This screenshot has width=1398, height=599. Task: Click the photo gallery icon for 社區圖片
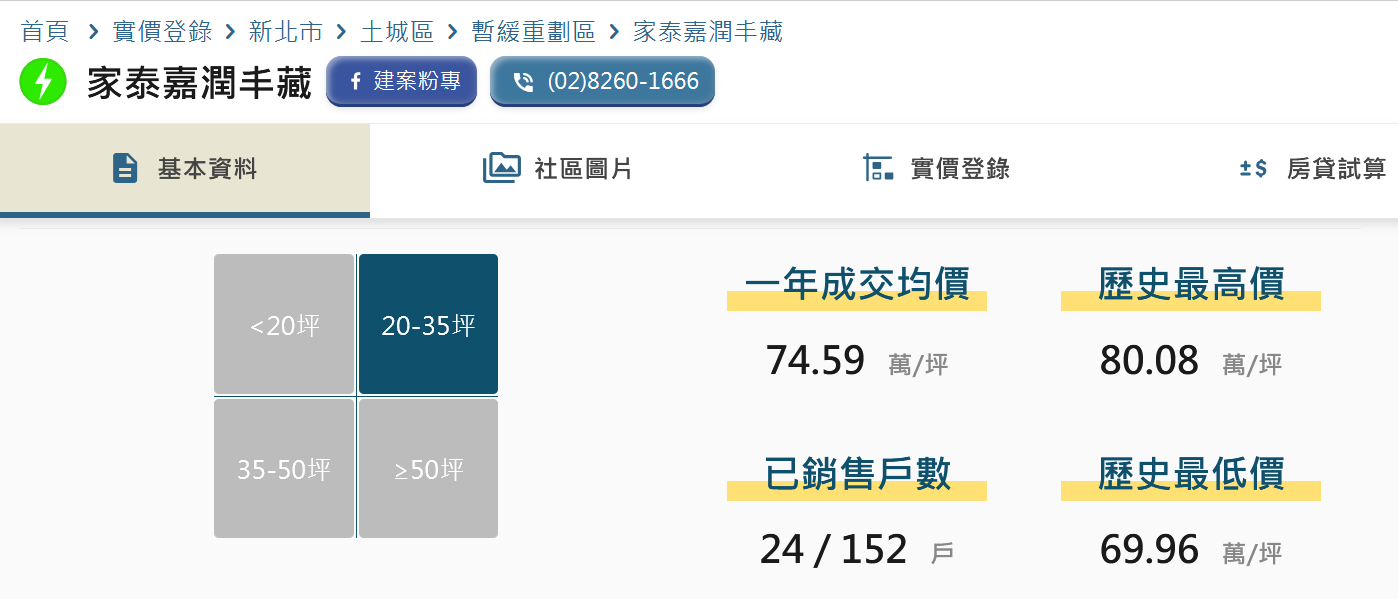[x=501, y=168]
